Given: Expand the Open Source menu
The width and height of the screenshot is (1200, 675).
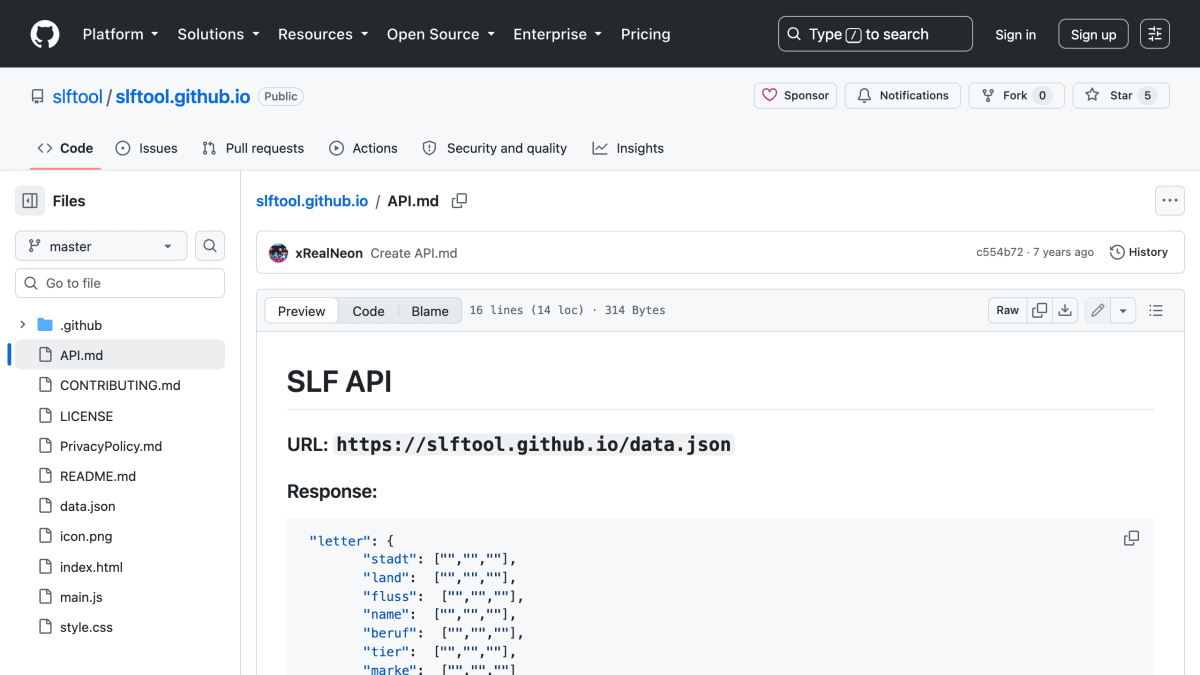Looking at the screenshot, I should point(441,34).
